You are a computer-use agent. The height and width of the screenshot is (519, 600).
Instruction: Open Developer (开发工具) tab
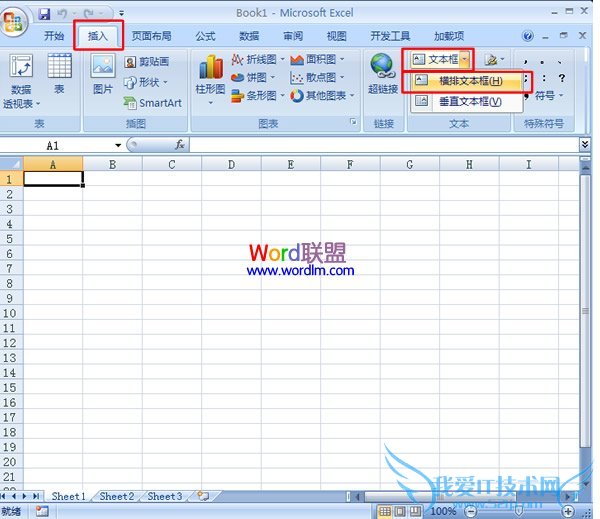pos(390,36)
